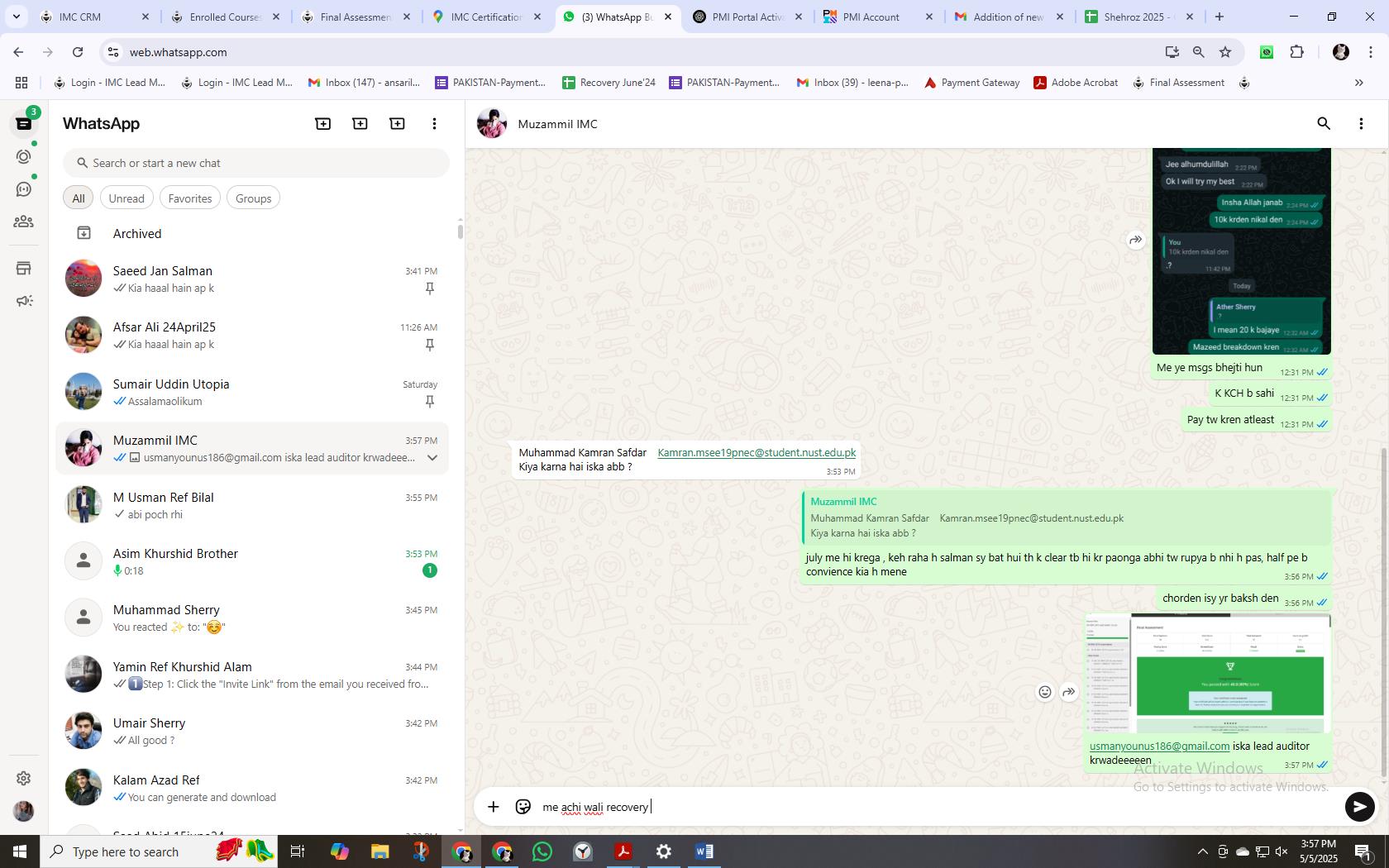
Task: Open the Communities icon in sidebar
Action: (24, 222)
